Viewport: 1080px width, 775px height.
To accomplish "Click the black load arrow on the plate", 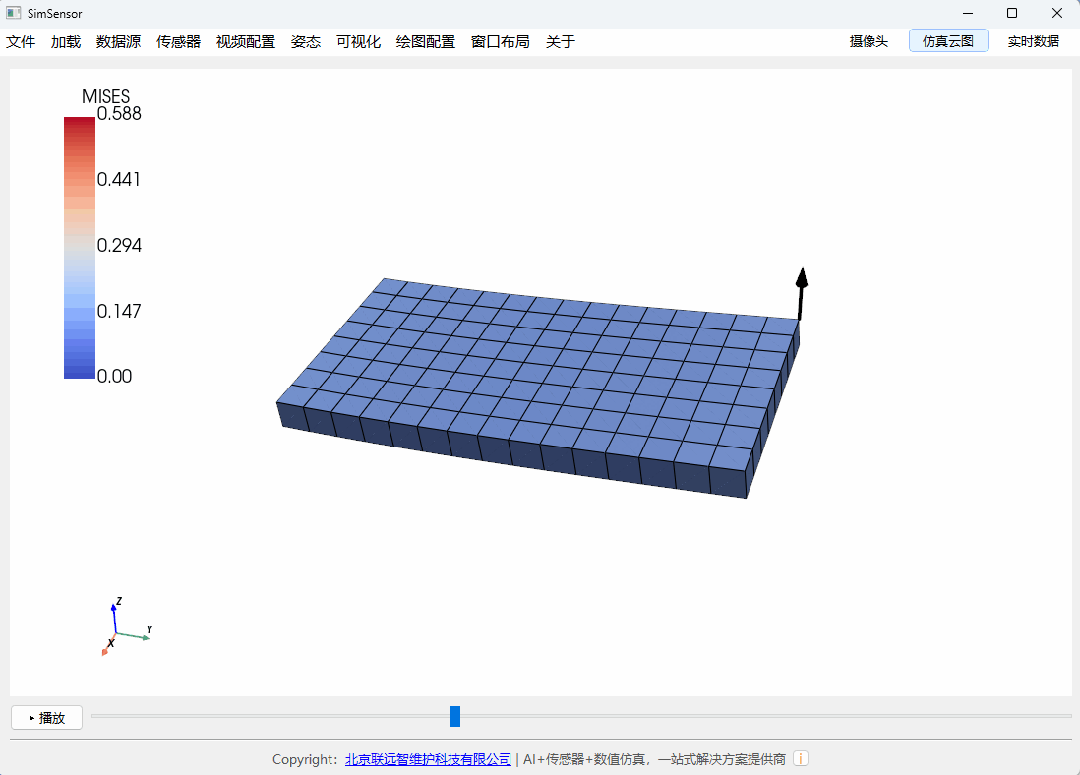I will pyautogui.click(x=801, y=293).
